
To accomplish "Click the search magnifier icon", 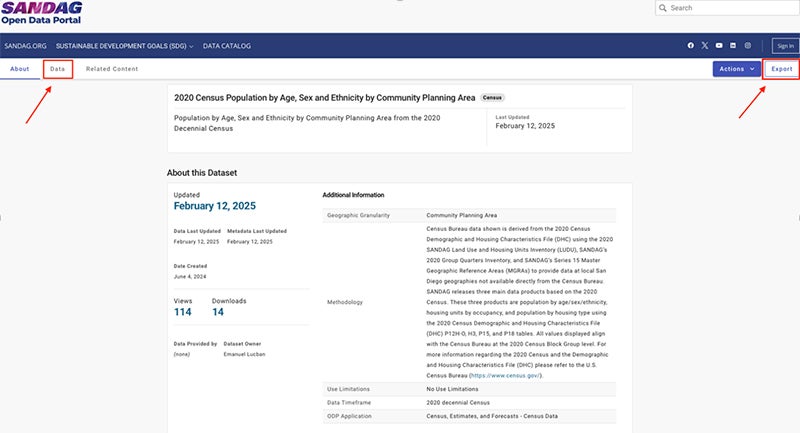I will [x=663, y=8].
